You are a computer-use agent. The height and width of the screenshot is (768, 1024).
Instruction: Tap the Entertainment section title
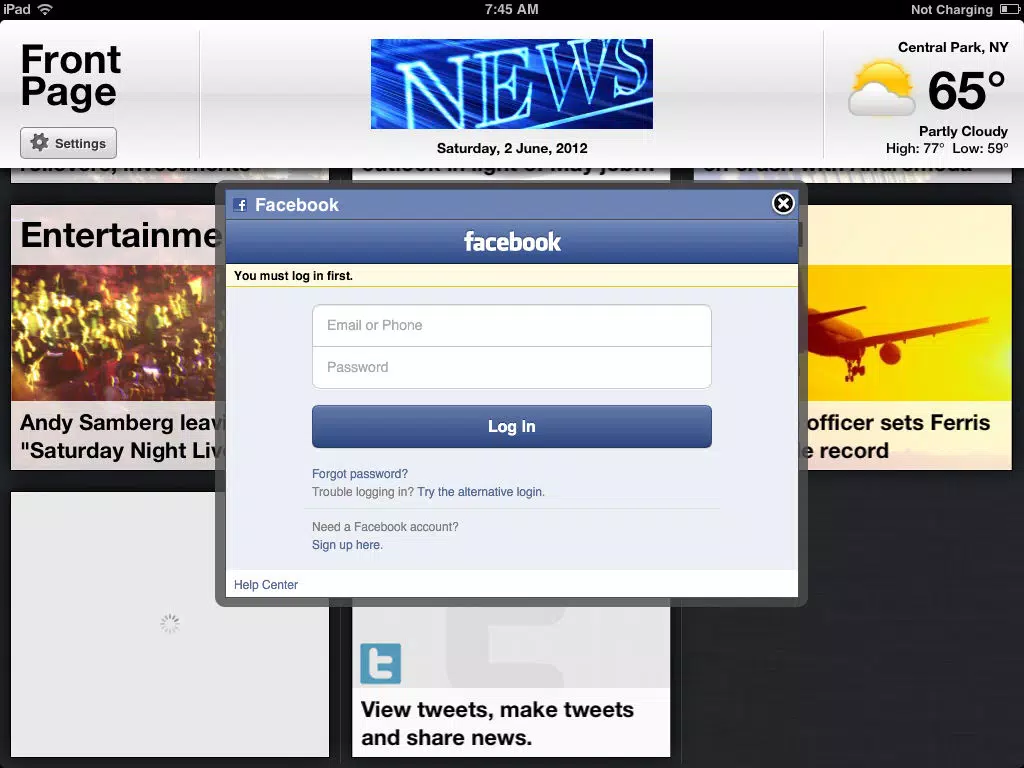[x=121, y=235]
